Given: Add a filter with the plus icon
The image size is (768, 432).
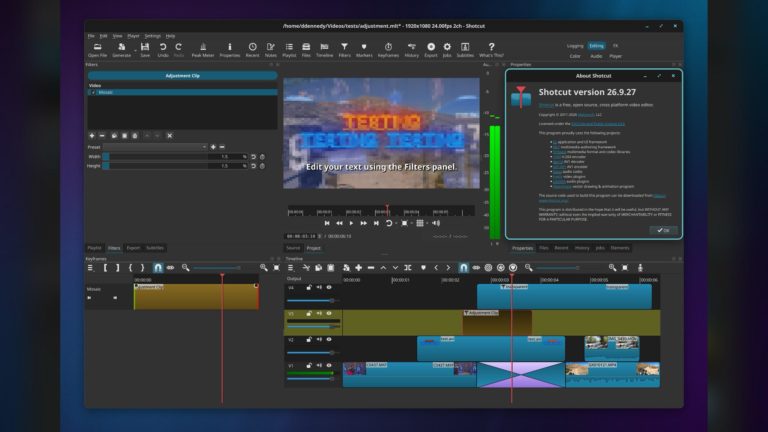Looking at the screenshot, I should [x=92, y=136].
